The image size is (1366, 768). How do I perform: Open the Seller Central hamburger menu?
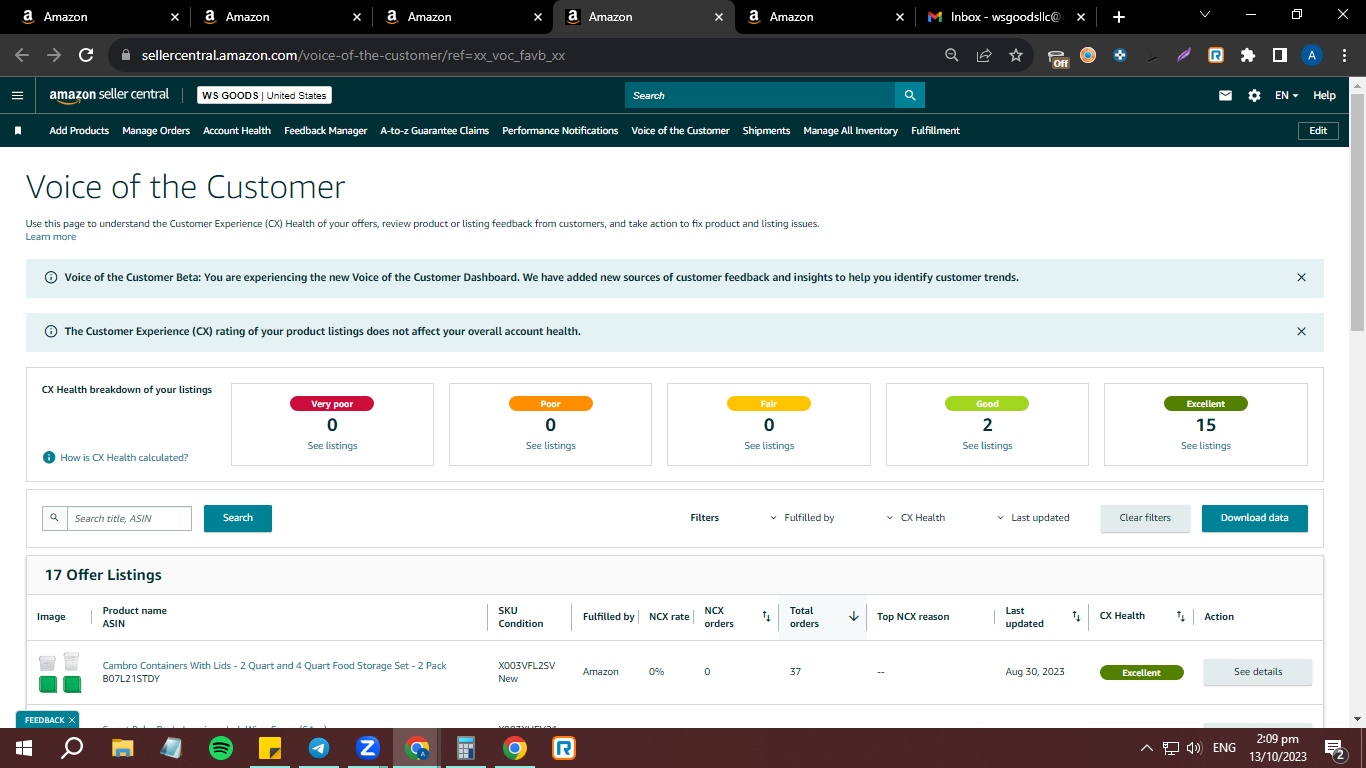pyautogui.click(x=17, y=95)
